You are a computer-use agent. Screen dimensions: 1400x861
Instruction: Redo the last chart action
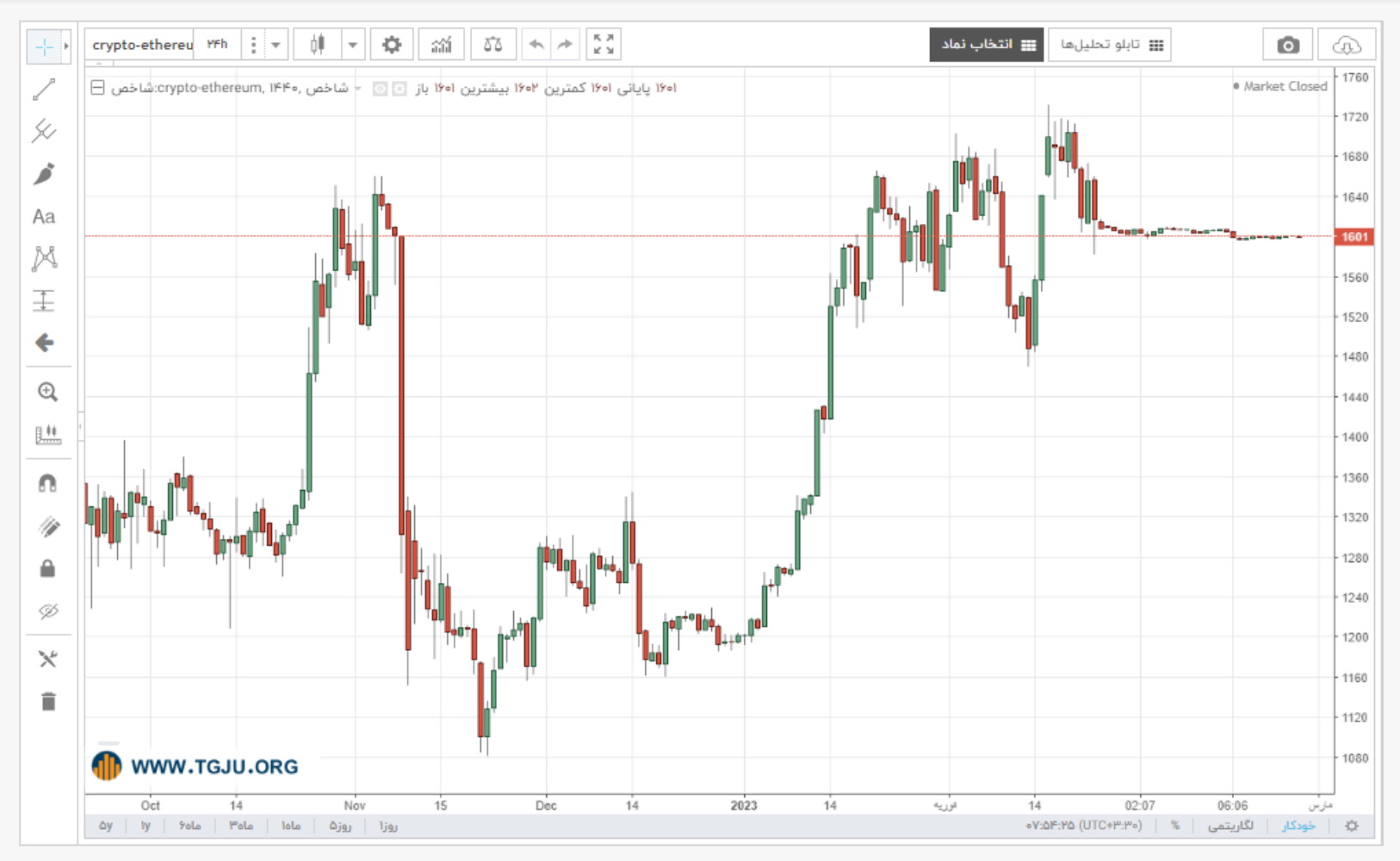coord(565,45)
